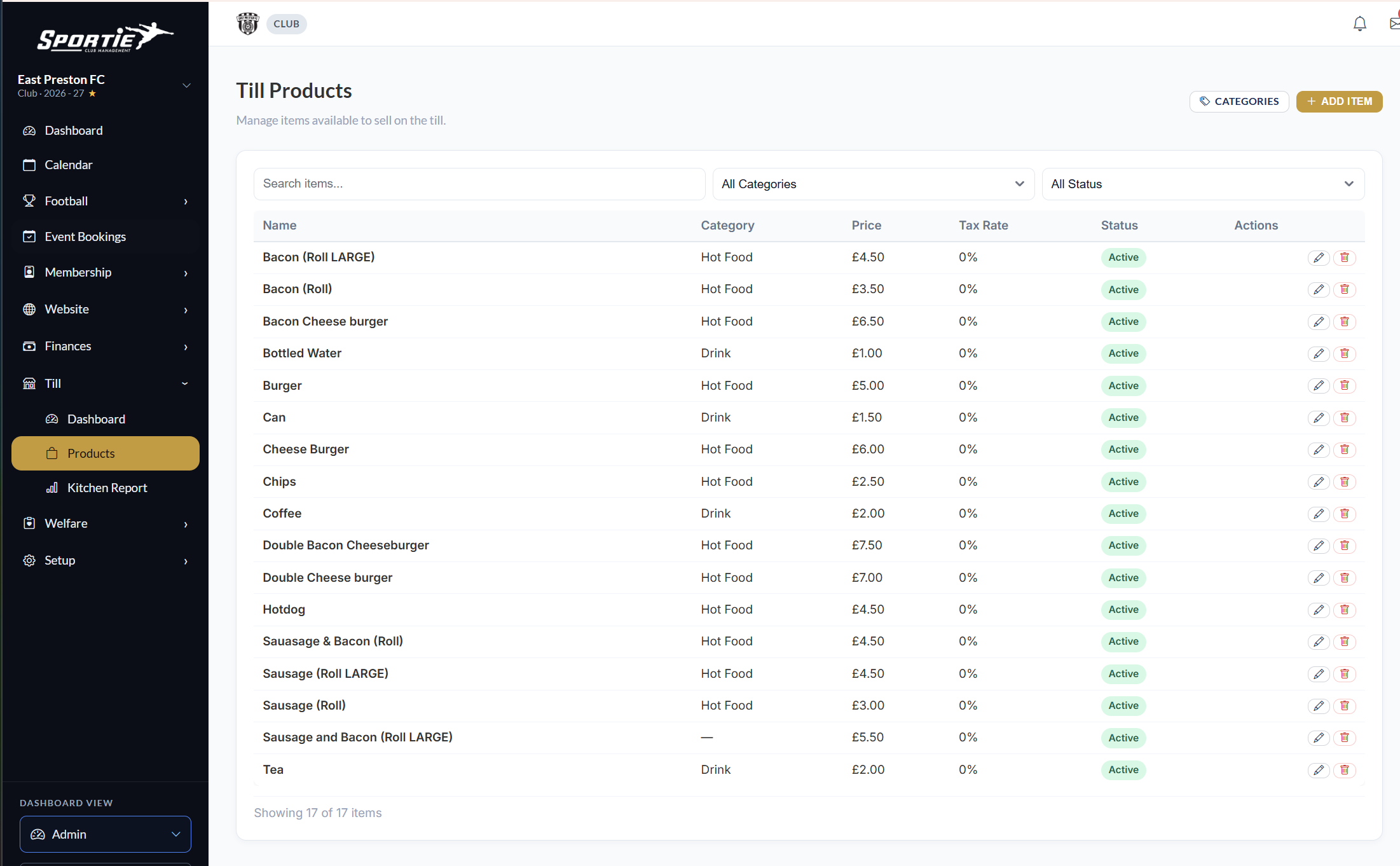This screenshot has width=1400, height=866.
Task: Expand the Setup sidebar menu
Action: 105,560
